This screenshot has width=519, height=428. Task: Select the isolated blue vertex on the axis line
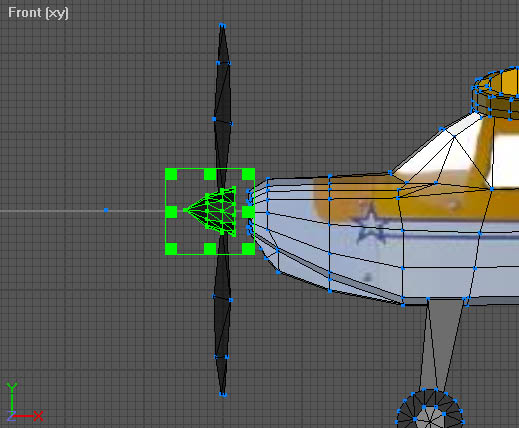point(106,210)
